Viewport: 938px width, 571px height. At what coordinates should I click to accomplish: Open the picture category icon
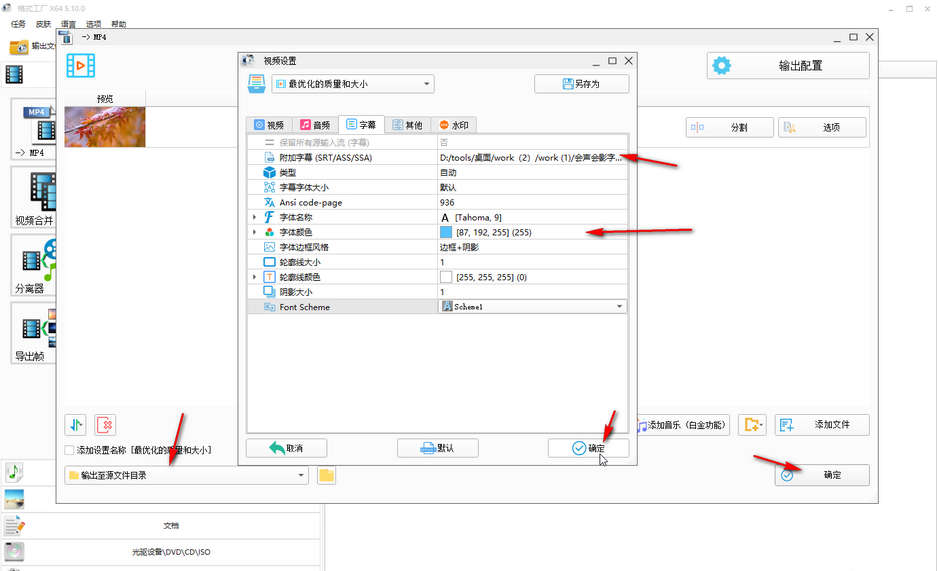pos(14,499)
